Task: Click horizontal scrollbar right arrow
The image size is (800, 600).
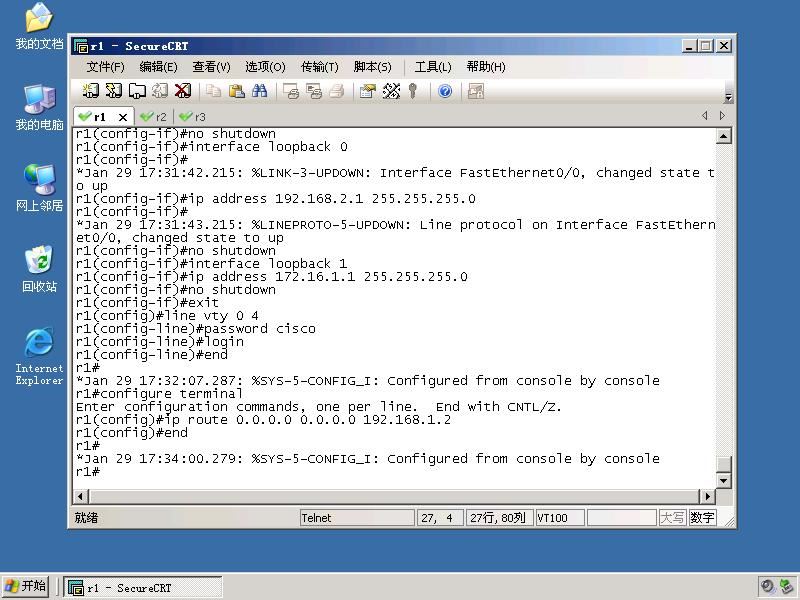Action: [x=707, y=496]
